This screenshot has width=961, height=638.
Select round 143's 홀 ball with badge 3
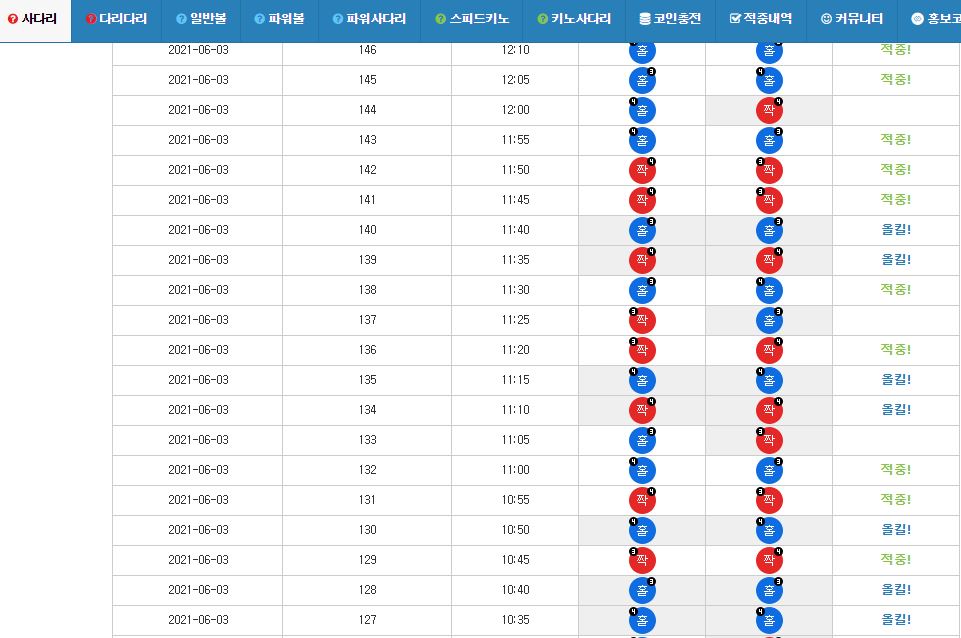pyautogui.click(x=769, y=140)
